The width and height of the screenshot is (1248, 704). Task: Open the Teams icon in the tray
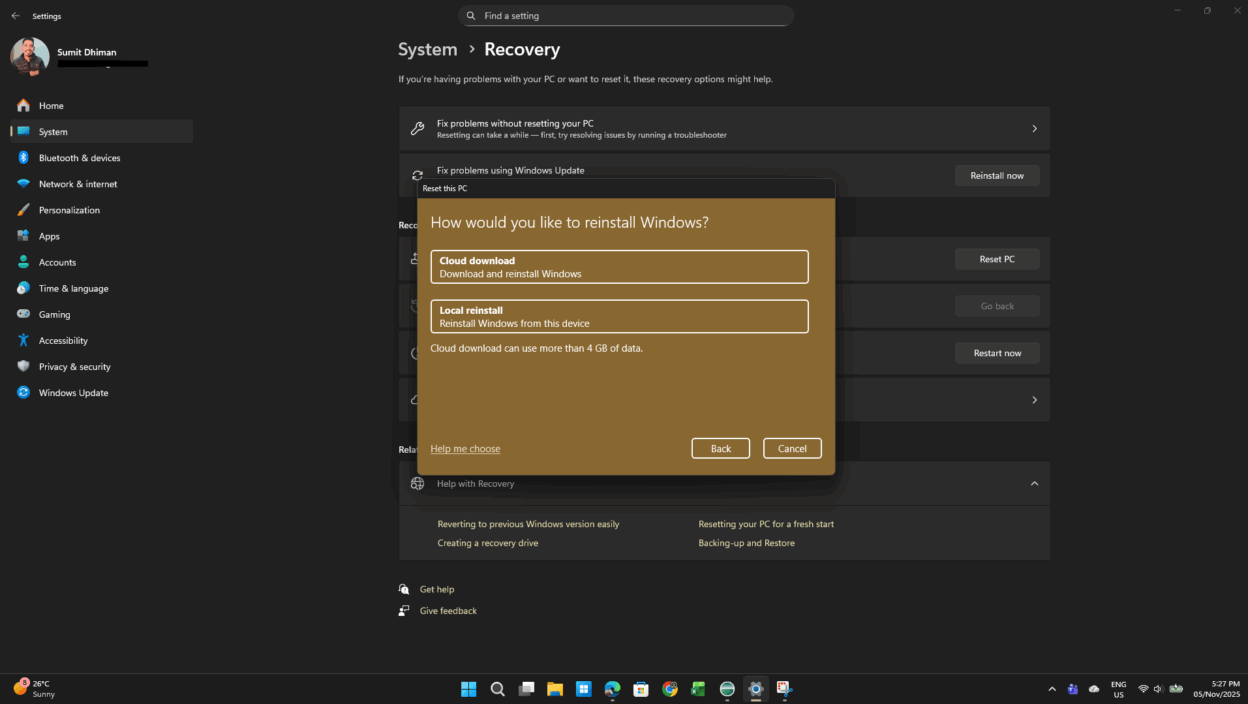1073,689
